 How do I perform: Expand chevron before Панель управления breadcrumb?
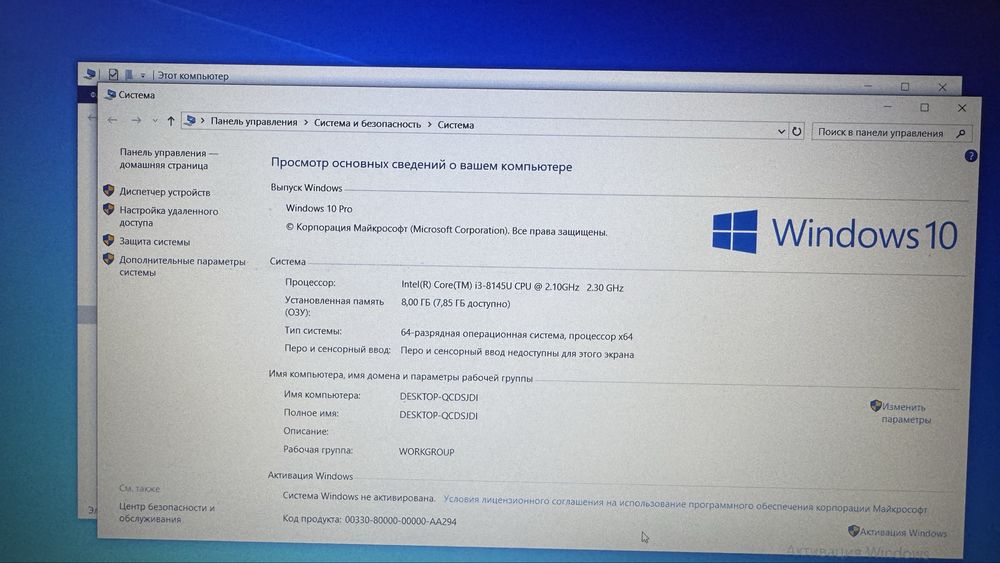pyautogui.click(x=203, y=121)
